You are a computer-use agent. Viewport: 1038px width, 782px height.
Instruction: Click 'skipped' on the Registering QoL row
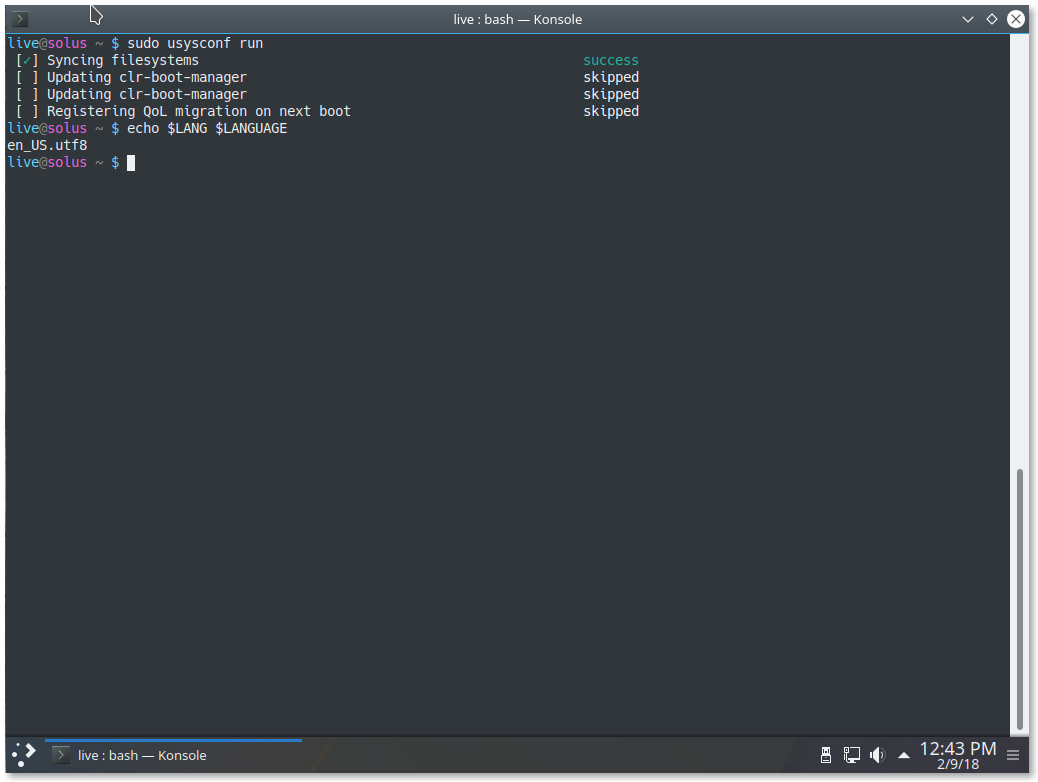point(610,111)
